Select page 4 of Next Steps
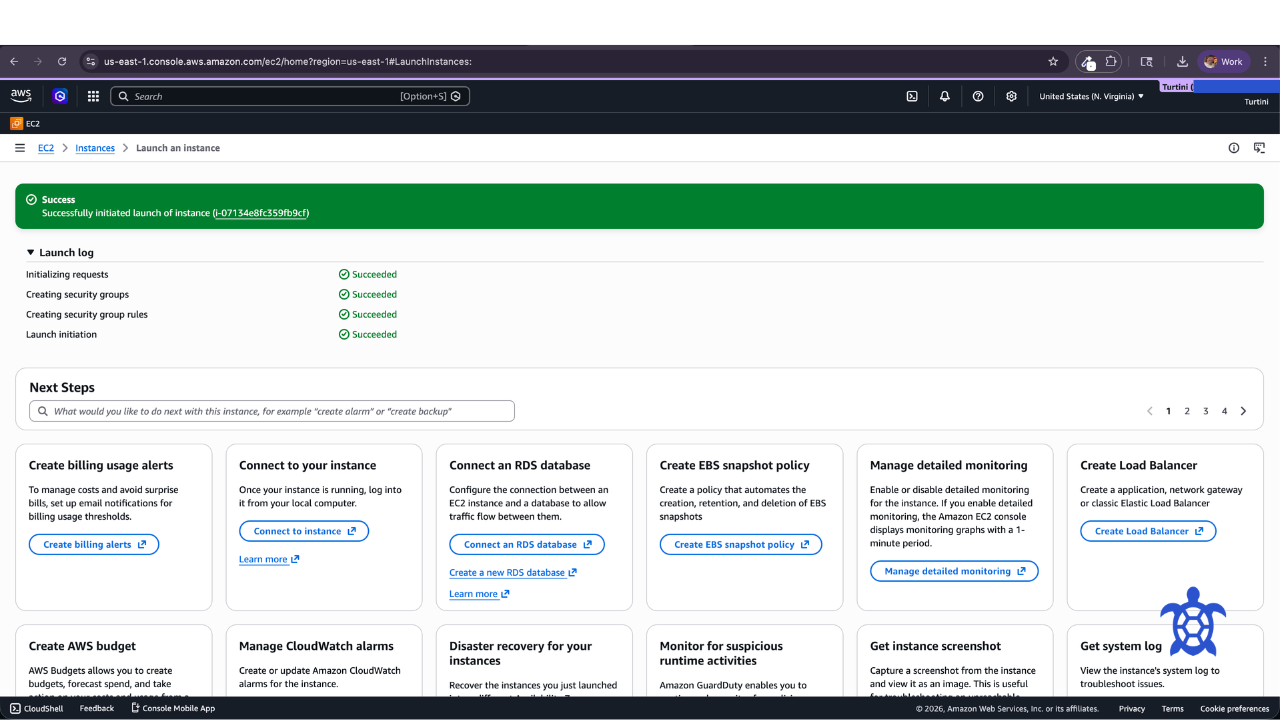The height and width of the screenshot is (720, 1280). [1224, 411]
